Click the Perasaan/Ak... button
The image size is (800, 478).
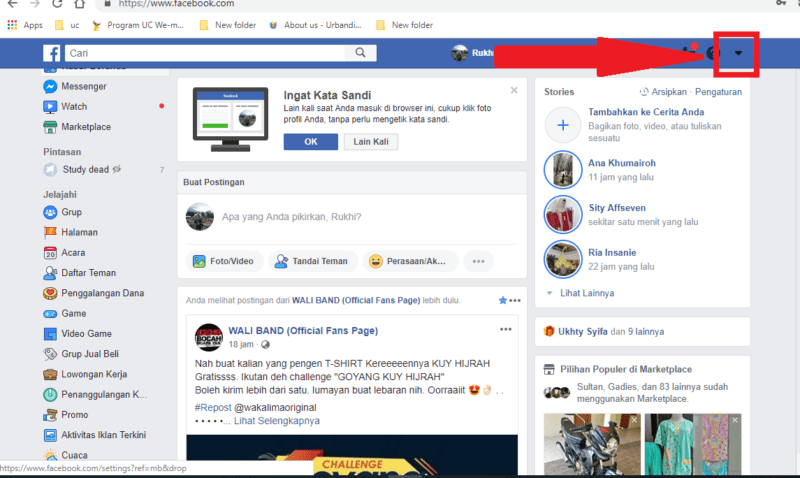point(411,261)
